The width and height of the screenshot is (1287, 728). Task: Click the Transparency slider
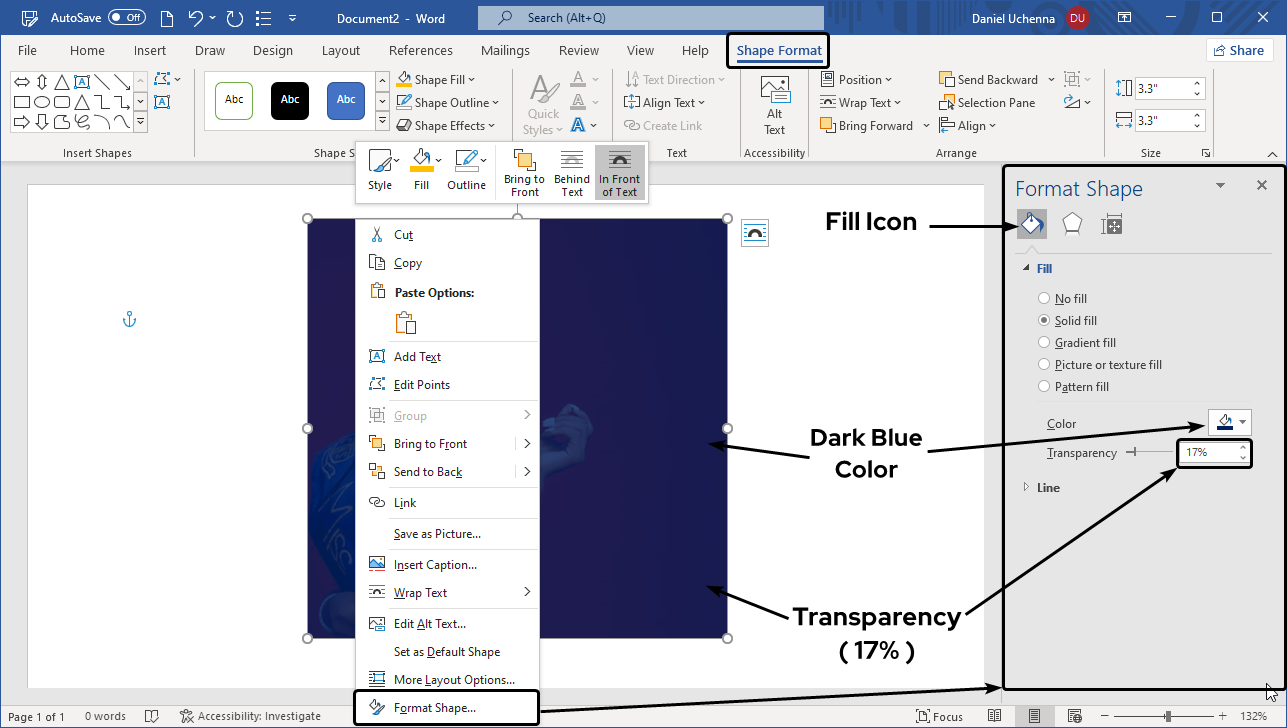[1150, 453]
